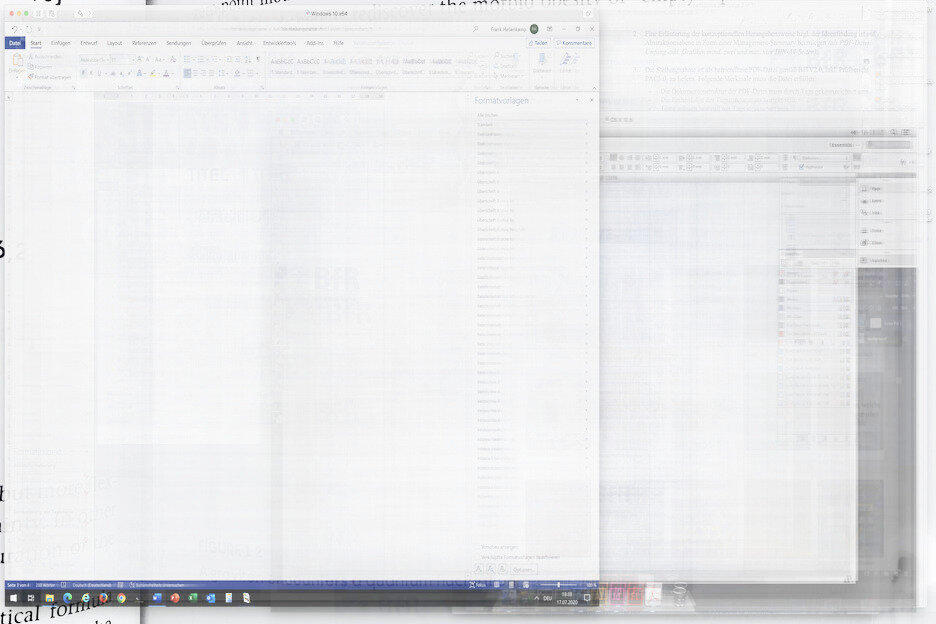The width and height of the screenshot is (936, 624).
Task: Click the bullet list icon
Action: (187, 60)
